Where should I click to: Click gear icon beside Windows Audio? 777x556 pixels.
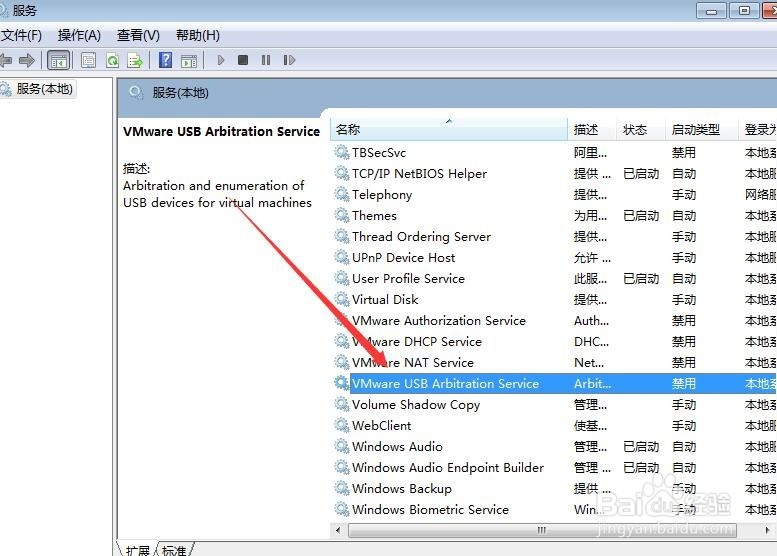(x=341, y=446)
